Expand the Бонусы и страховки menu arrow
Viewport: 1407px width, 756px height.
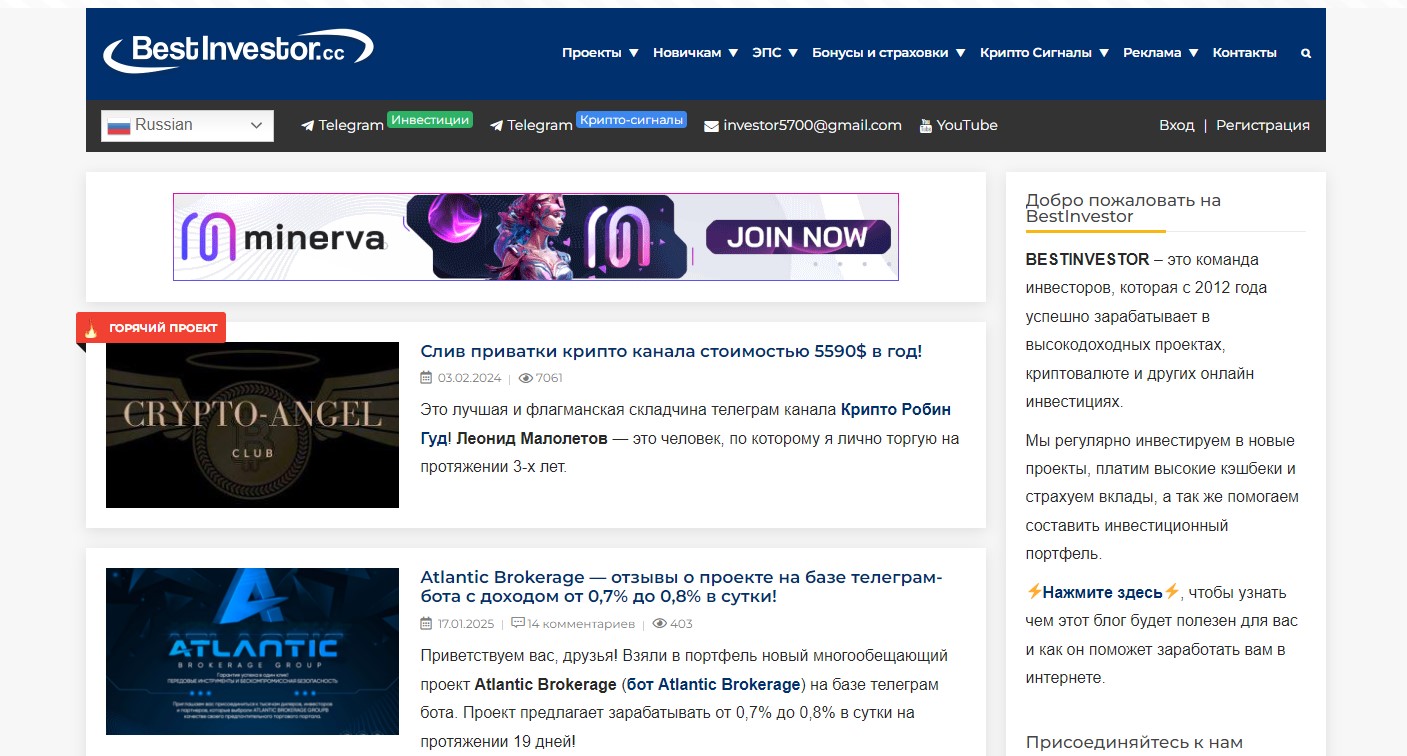[960, 54]
